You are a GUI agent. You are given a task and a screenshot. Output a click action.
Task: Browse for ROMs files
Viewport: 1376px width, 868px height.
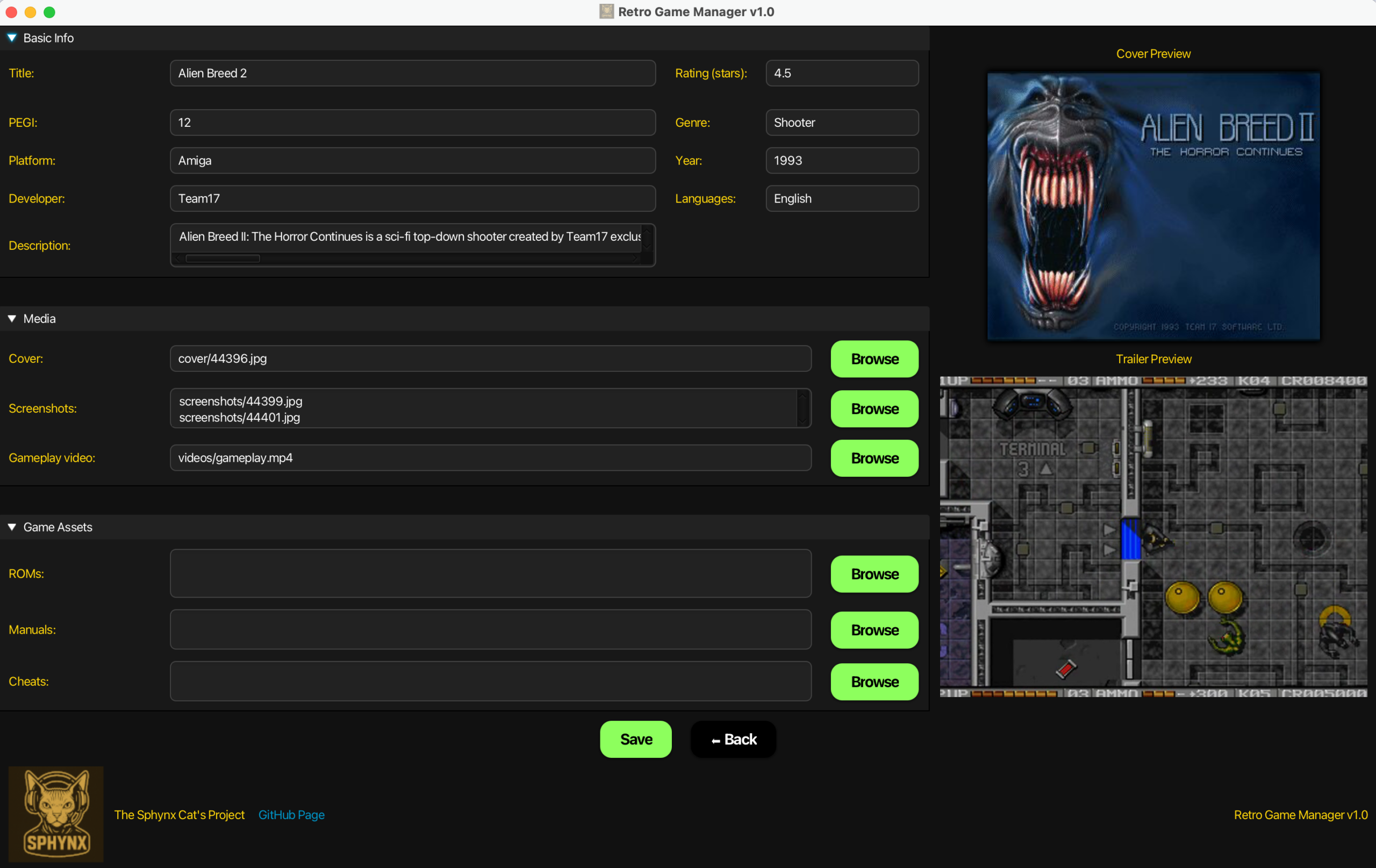point(874,573)
